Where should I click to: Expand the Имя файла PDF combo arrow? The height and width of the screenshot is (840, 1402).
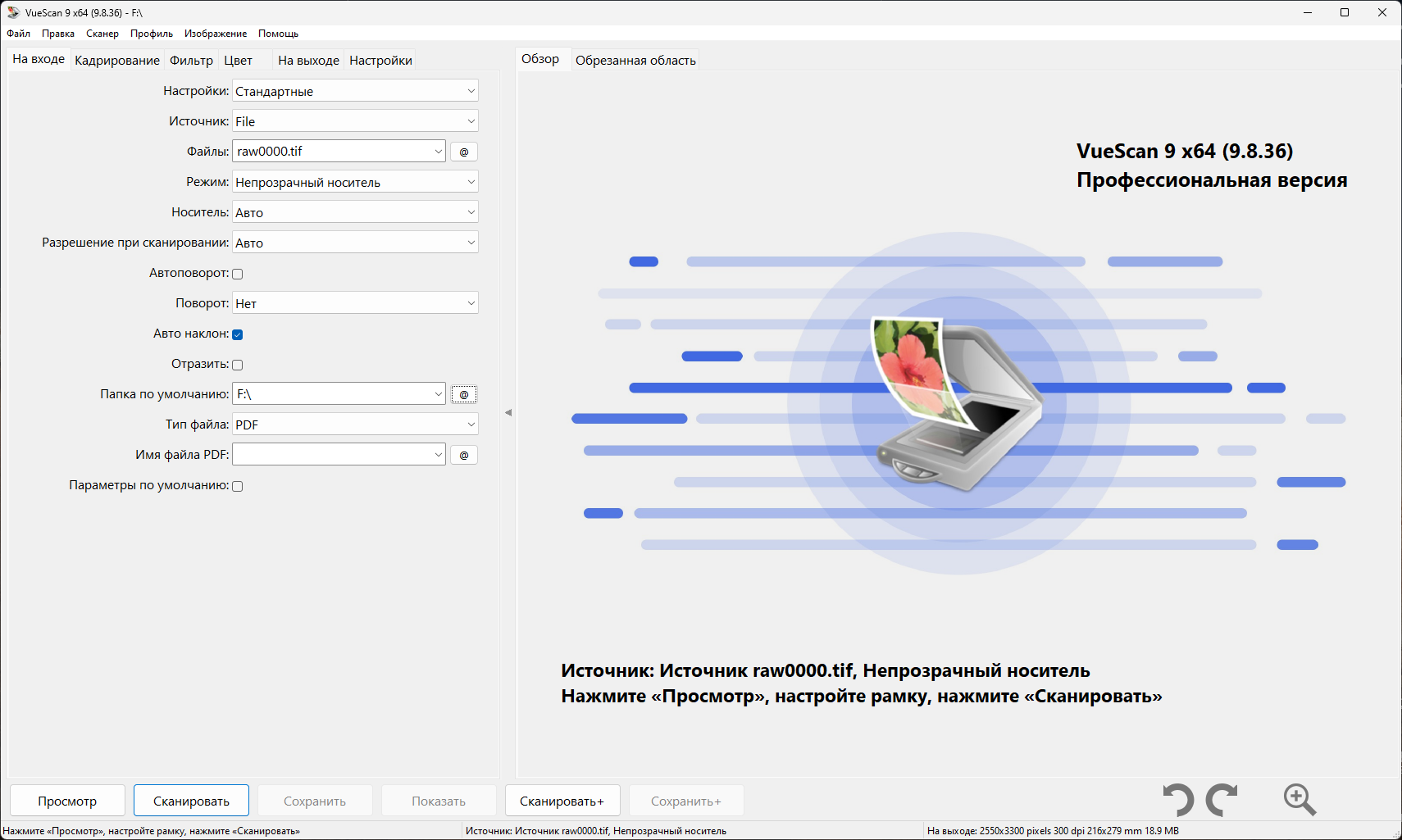click(438, 455)
